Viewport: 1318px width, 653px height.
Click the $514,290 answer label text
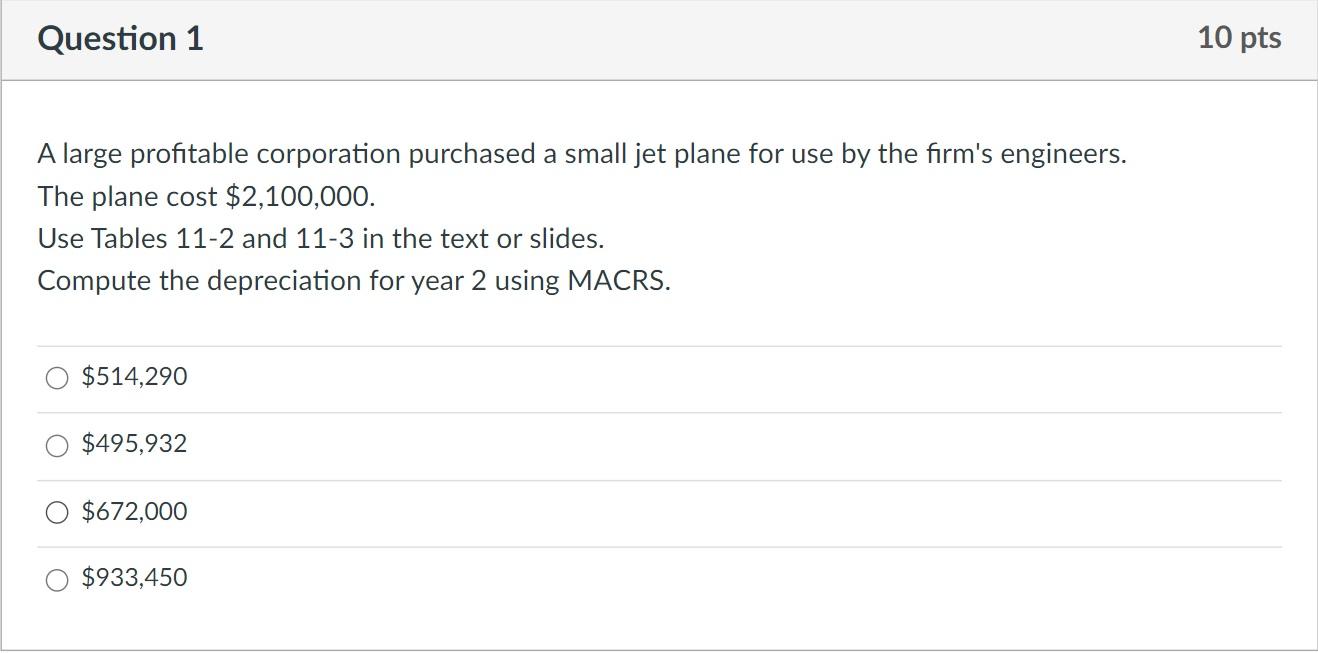point(134,377)
